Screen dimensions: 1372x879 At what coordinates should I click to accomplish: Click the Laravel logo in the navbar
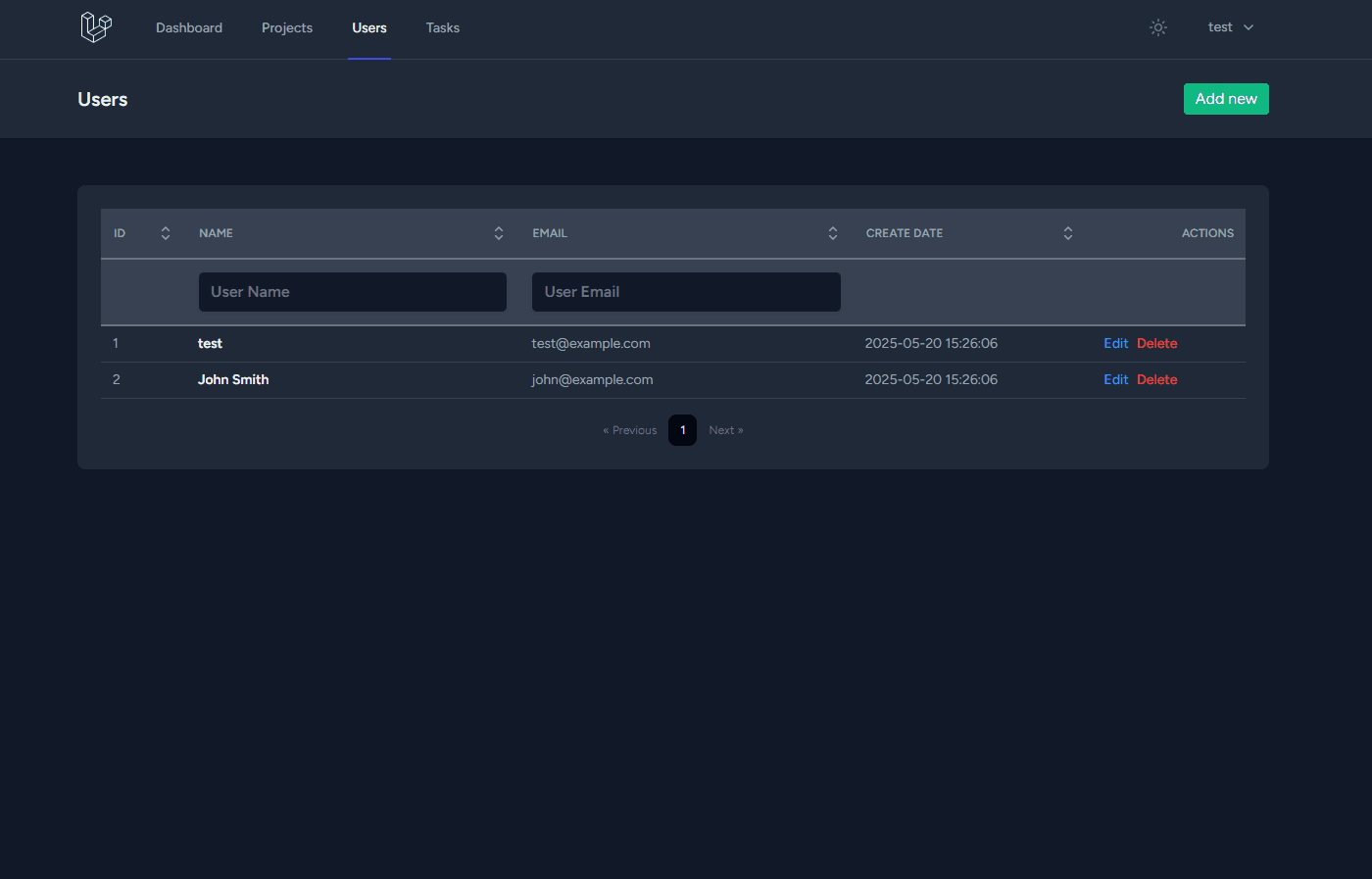pyautogui.click(x=95, y=27)
